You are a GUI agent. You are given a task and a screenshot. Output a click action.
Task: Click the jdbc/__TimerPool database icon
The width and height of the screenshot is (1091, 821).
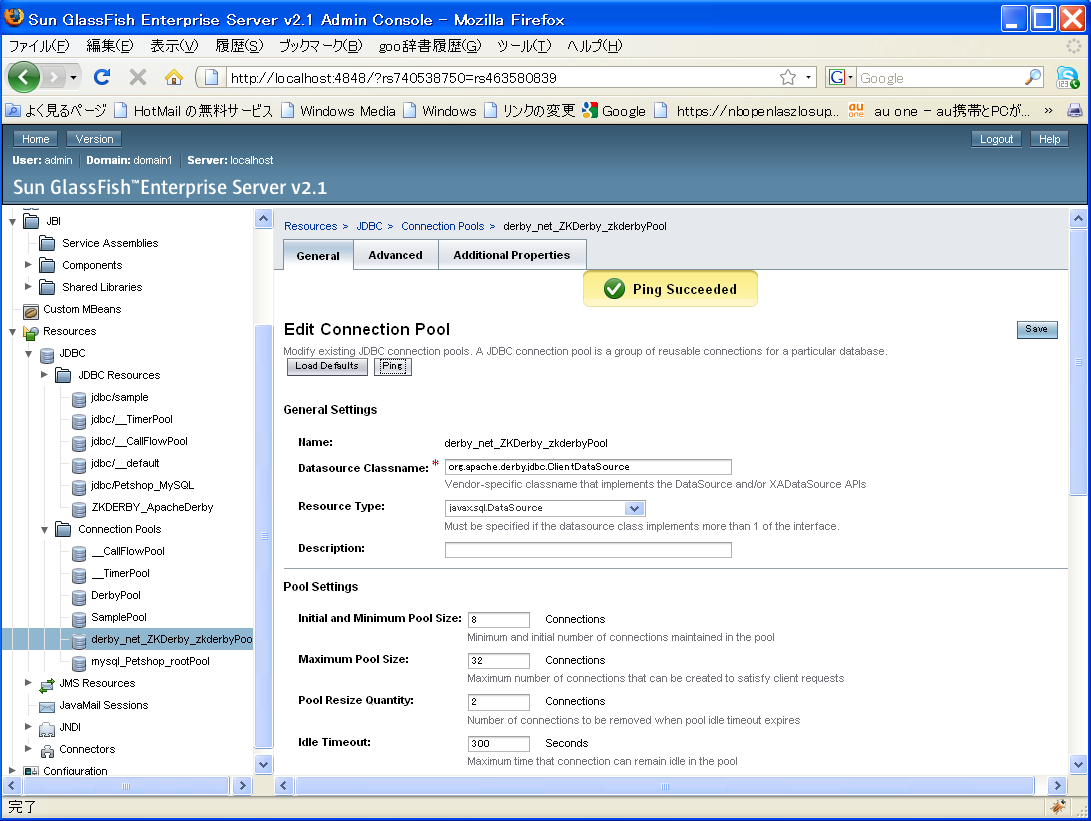79,420
